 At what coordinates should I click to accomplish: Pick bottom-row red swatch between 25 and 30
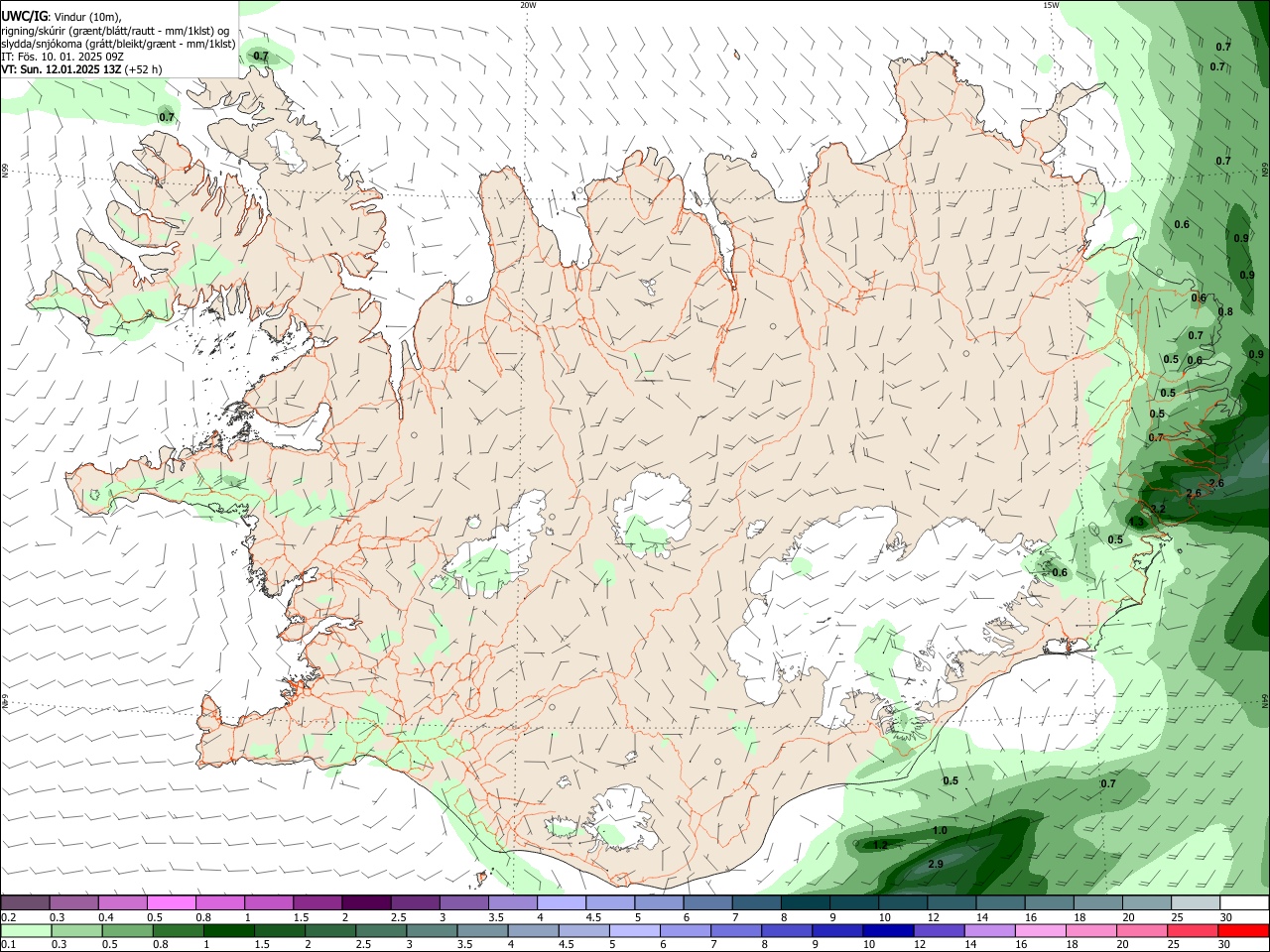point(1193,931)
